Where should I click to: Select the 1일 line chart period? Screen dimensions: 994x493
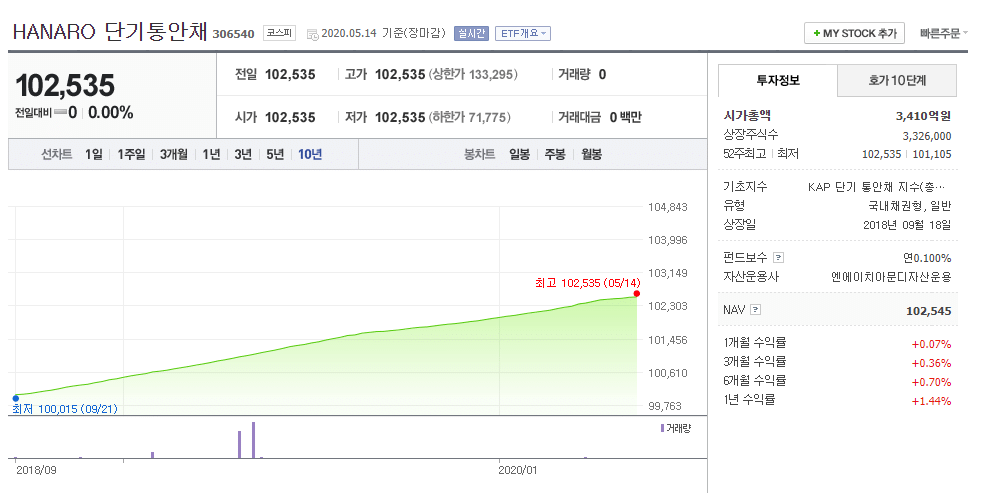click(93, 154)
